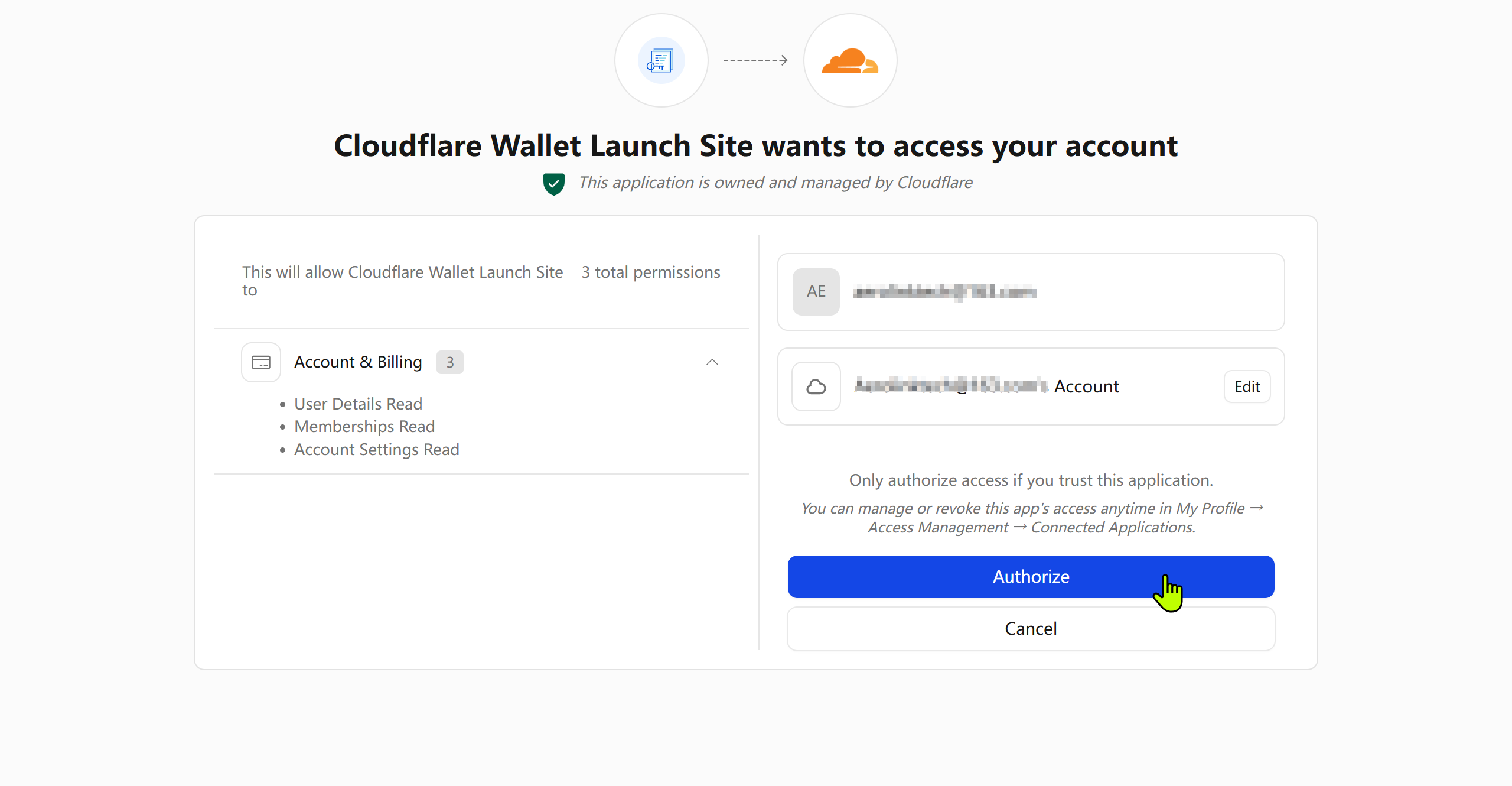
Task: Click the Account & Billing card icon
Action: click(261, 362)
